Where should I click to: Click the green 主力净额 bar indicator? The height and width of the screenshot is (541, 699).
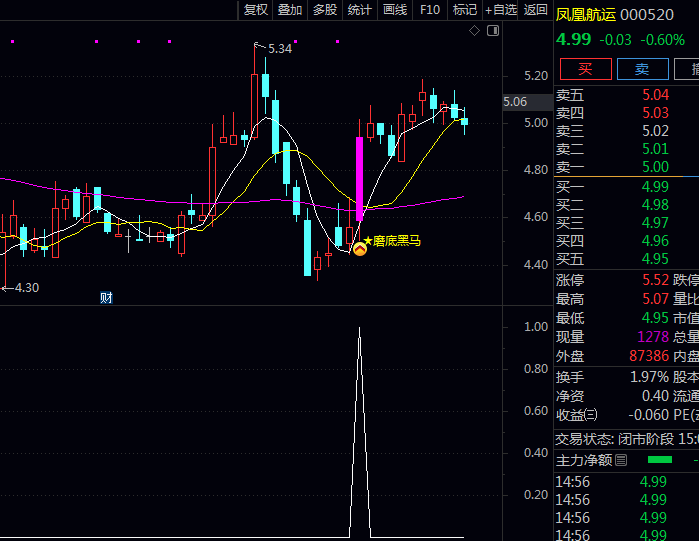[660, 460]
